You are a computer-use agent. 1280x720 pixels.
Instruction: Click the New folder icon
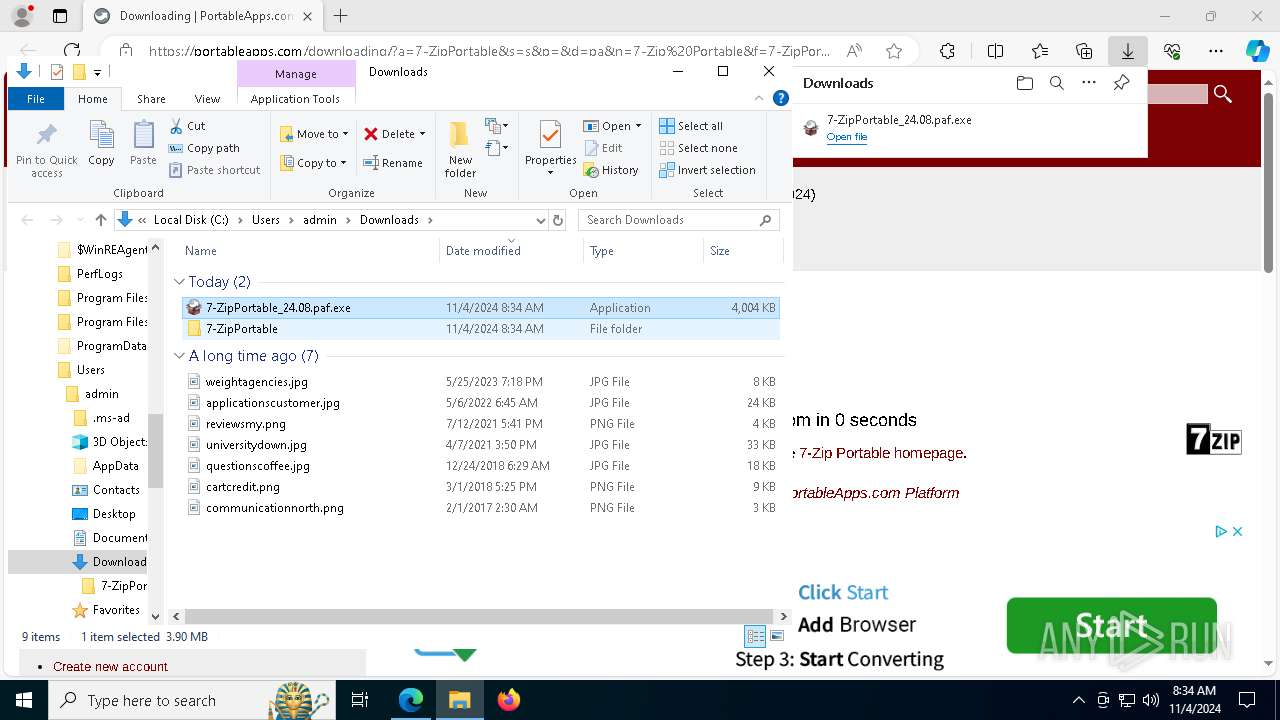[460, 149]
